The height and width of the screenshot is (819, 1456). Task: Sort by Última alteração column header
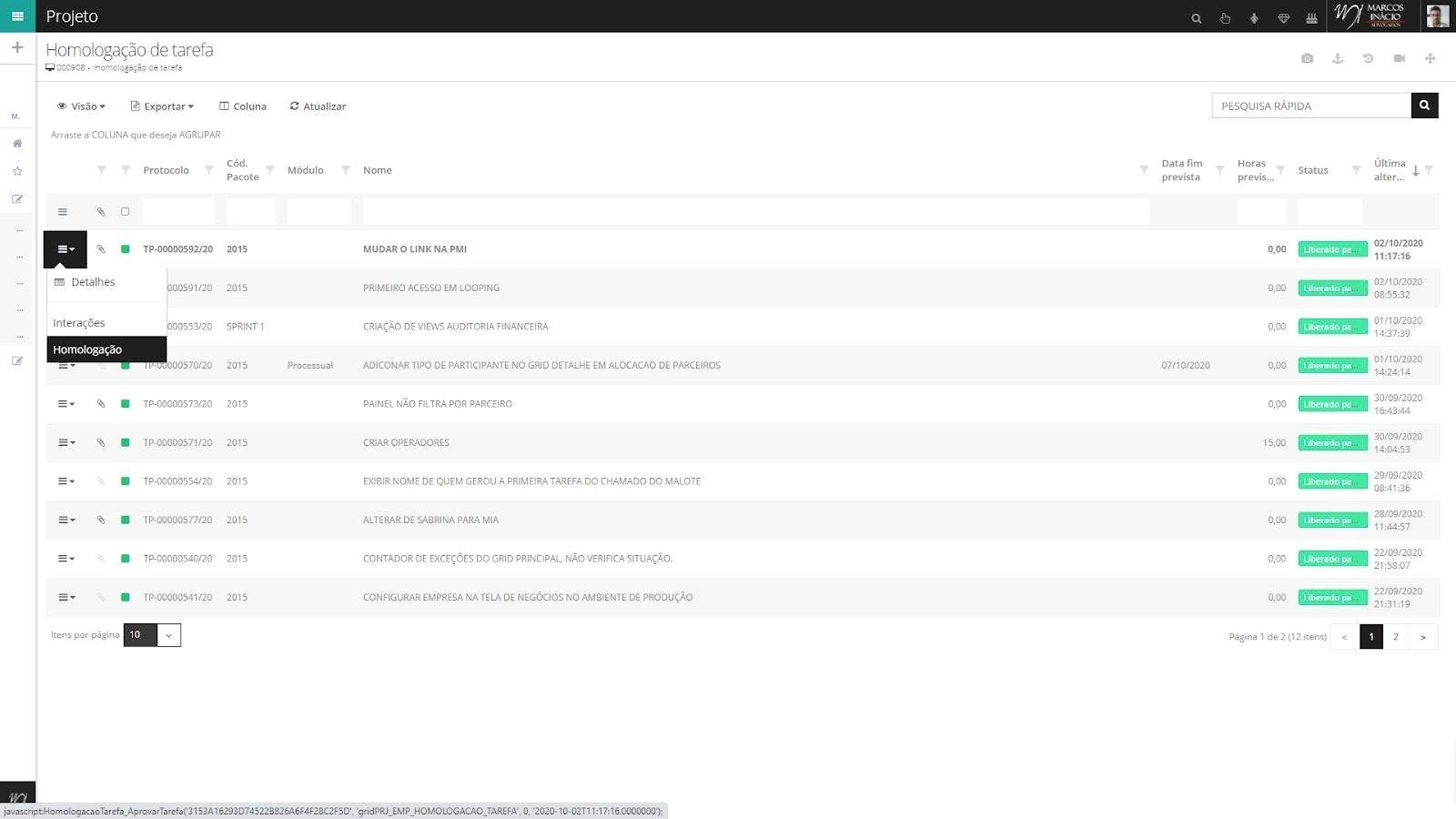click(x=1390, y=170)
